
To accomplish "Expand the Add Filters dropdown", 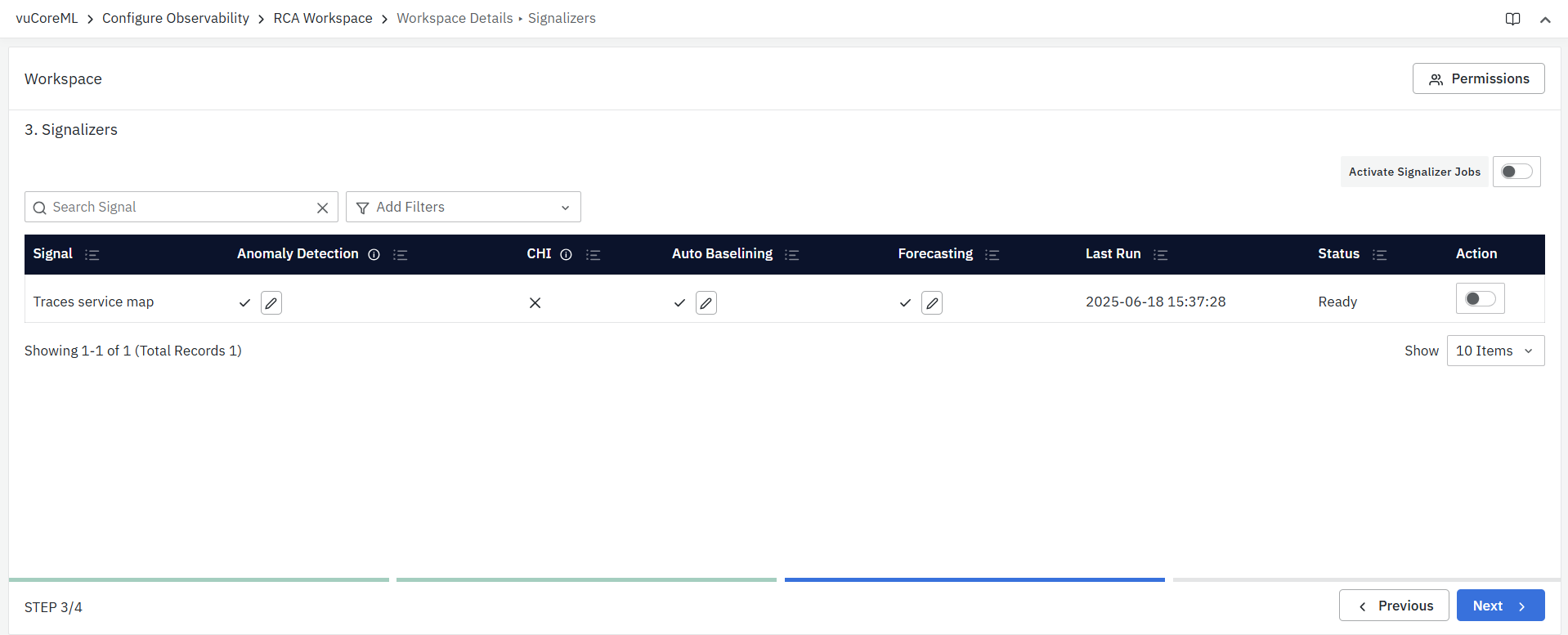I will (463, 207).
